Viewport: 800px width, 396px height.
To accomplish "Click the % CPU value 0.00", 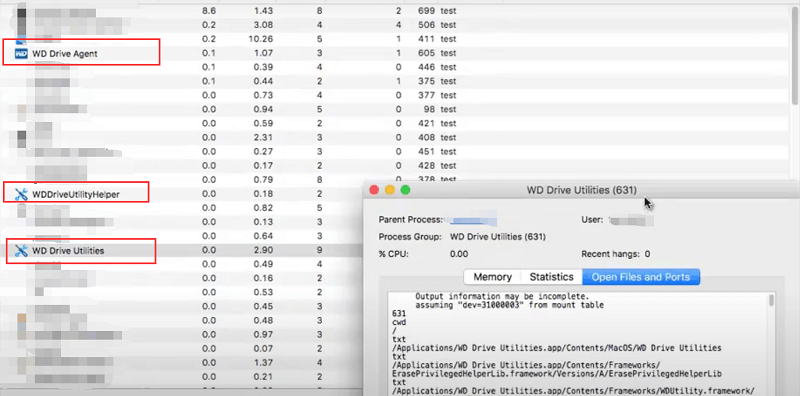I will click(459, 254).
